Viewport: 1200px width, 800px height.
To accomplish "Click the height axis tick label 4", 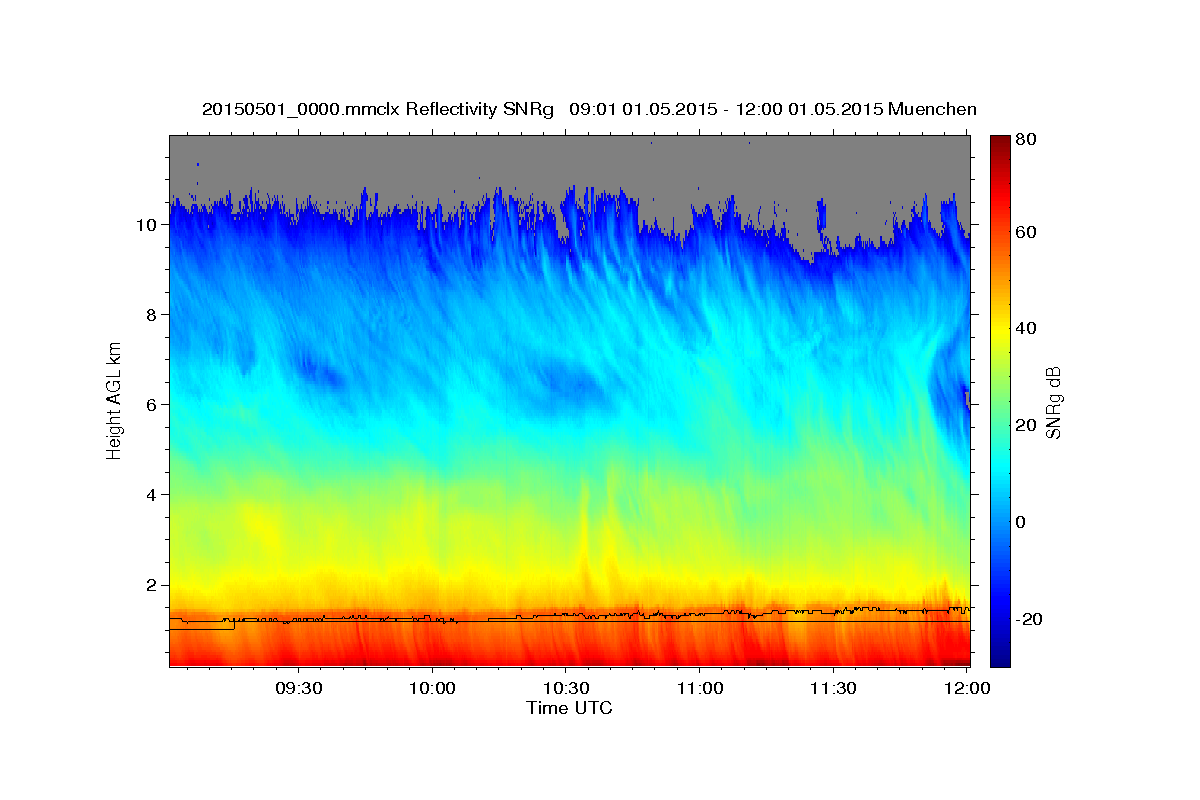I will [152, 495].
